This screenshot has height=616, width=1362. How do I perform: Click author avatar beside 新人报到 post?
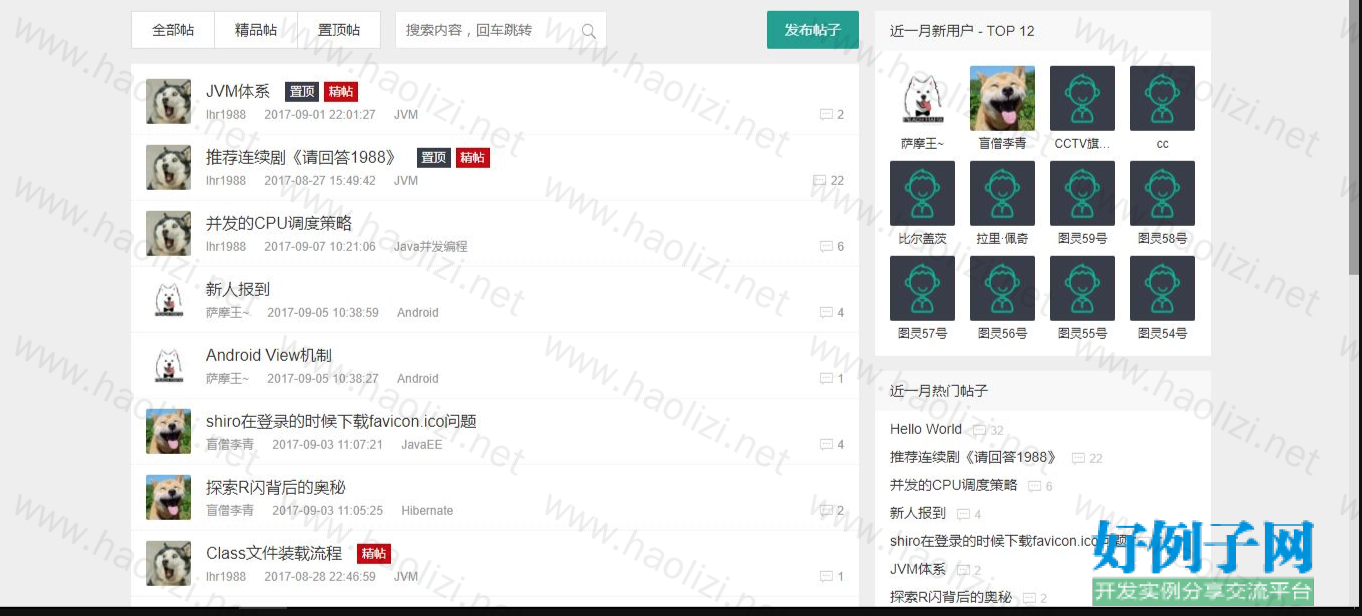pos(168,299)
